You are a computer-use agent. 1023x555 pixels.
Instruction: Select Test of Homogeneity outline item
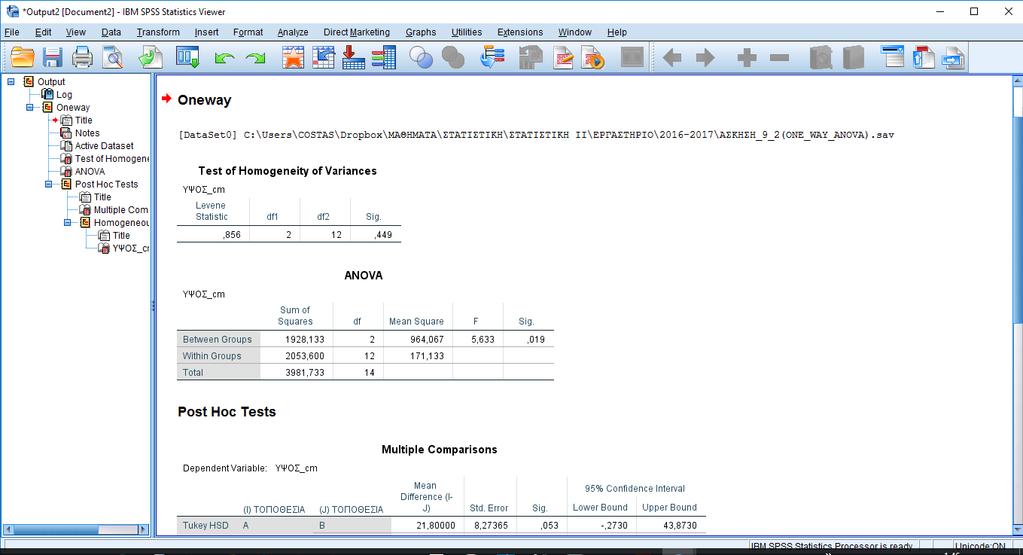pos(112,158)
